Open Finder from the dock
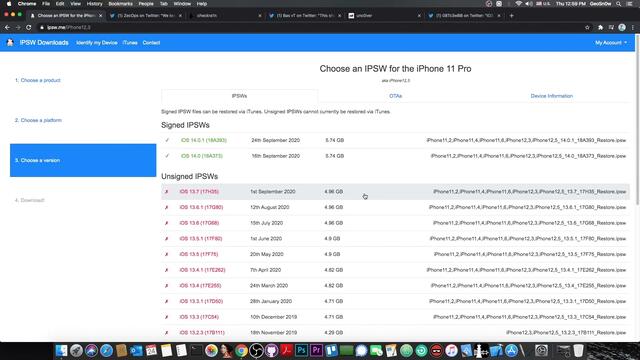This screenshot has width=640, height=360. [62, 351]
